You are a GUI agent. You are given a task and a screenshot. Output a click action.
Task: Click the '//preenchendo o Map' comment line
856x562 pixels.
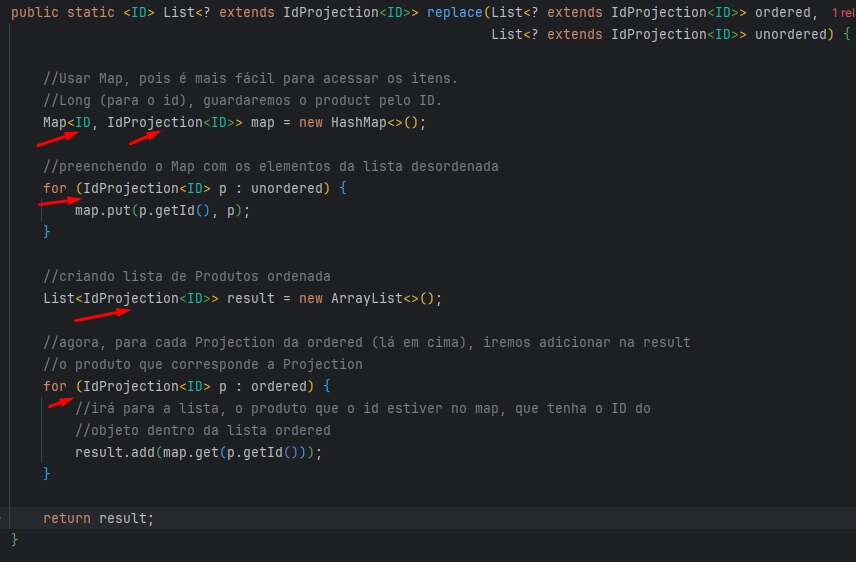tap(270, 166)
